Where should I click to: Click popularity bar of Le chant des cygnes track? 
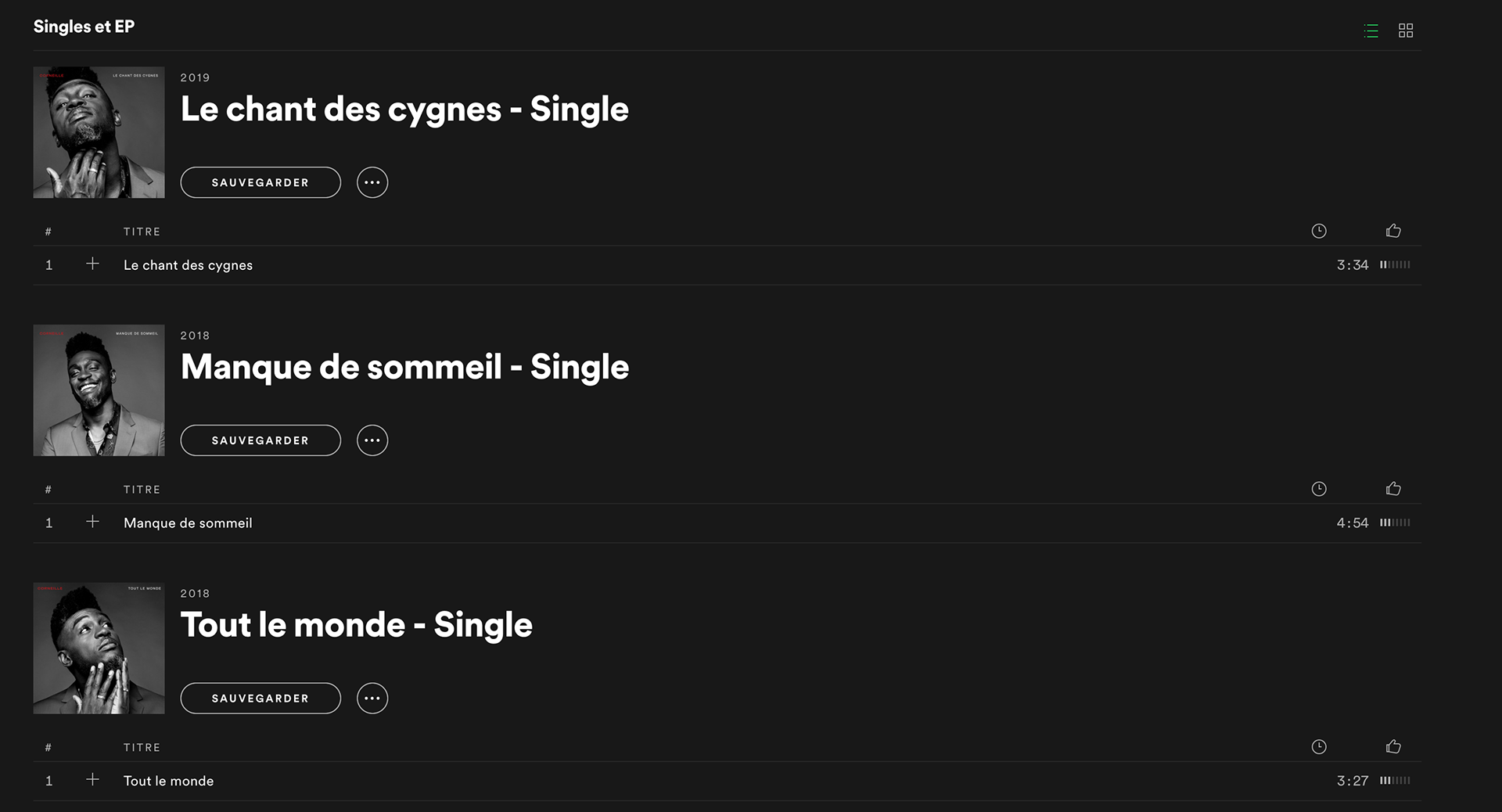(x=1395, y=265)
